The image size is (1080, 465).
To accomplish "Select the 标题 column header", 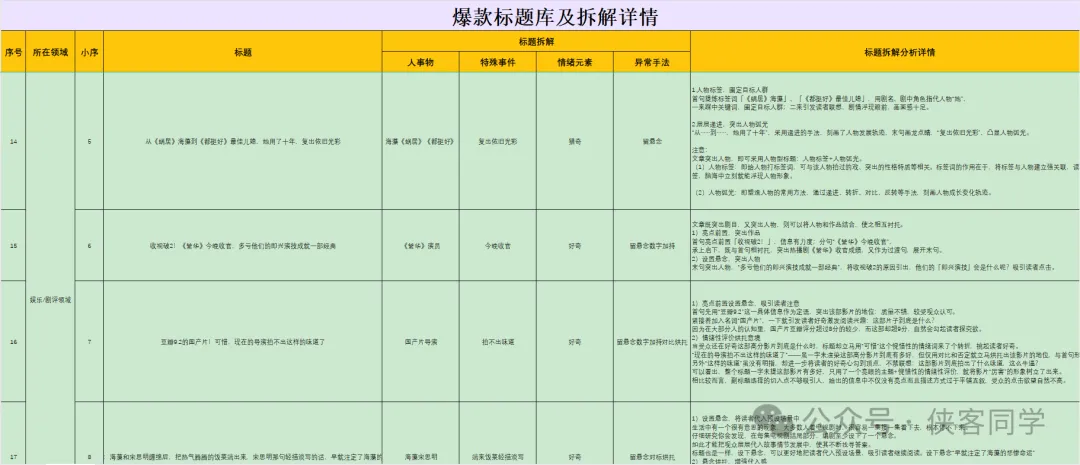I will (242, 52).
